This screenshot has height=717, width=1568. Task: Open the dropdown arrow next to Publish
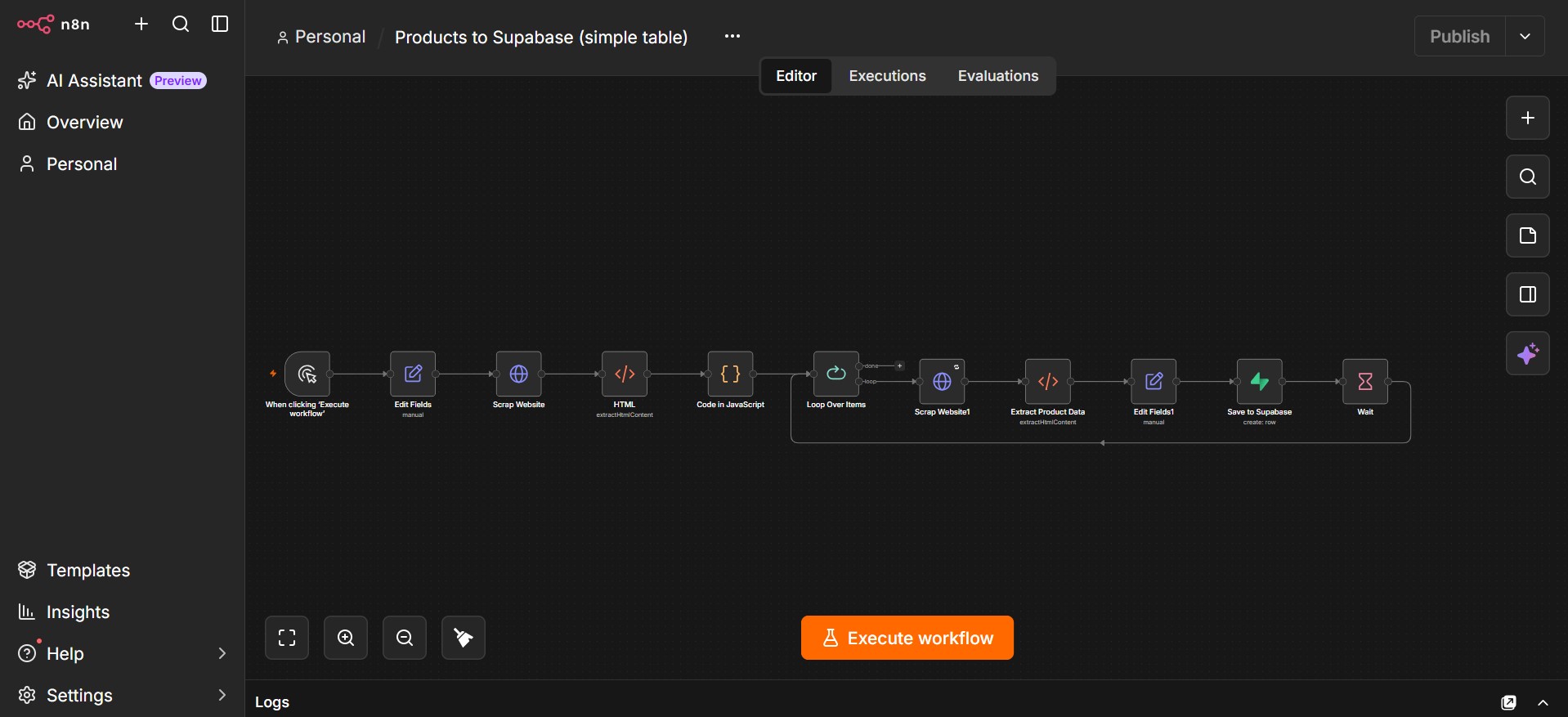click(1525, 36)
